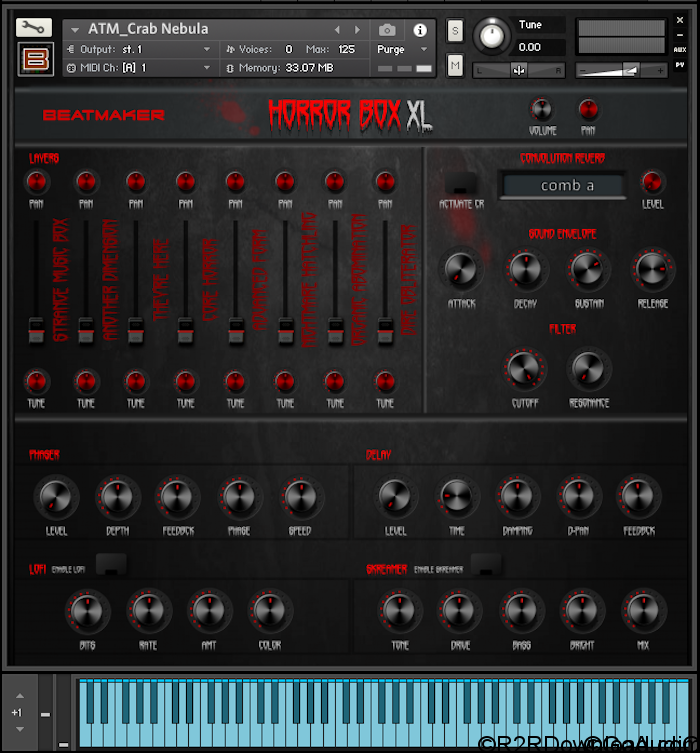Click the LOFI Amt knob
This screenshot has height=753, width=700.
pyautogui.click(x=209, y=611)
